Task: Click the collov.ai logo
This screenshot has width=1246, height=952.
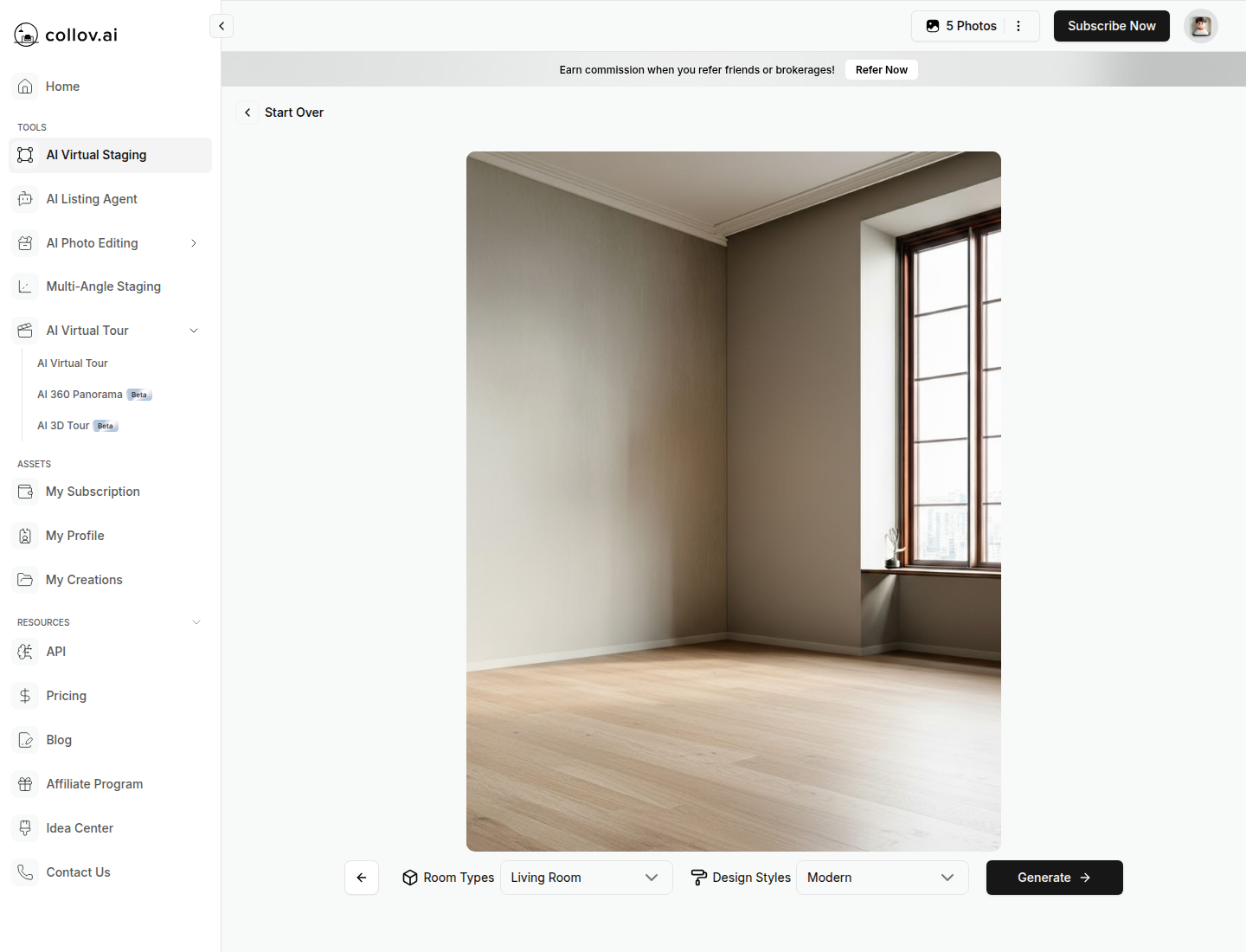Action: point(66,35)
